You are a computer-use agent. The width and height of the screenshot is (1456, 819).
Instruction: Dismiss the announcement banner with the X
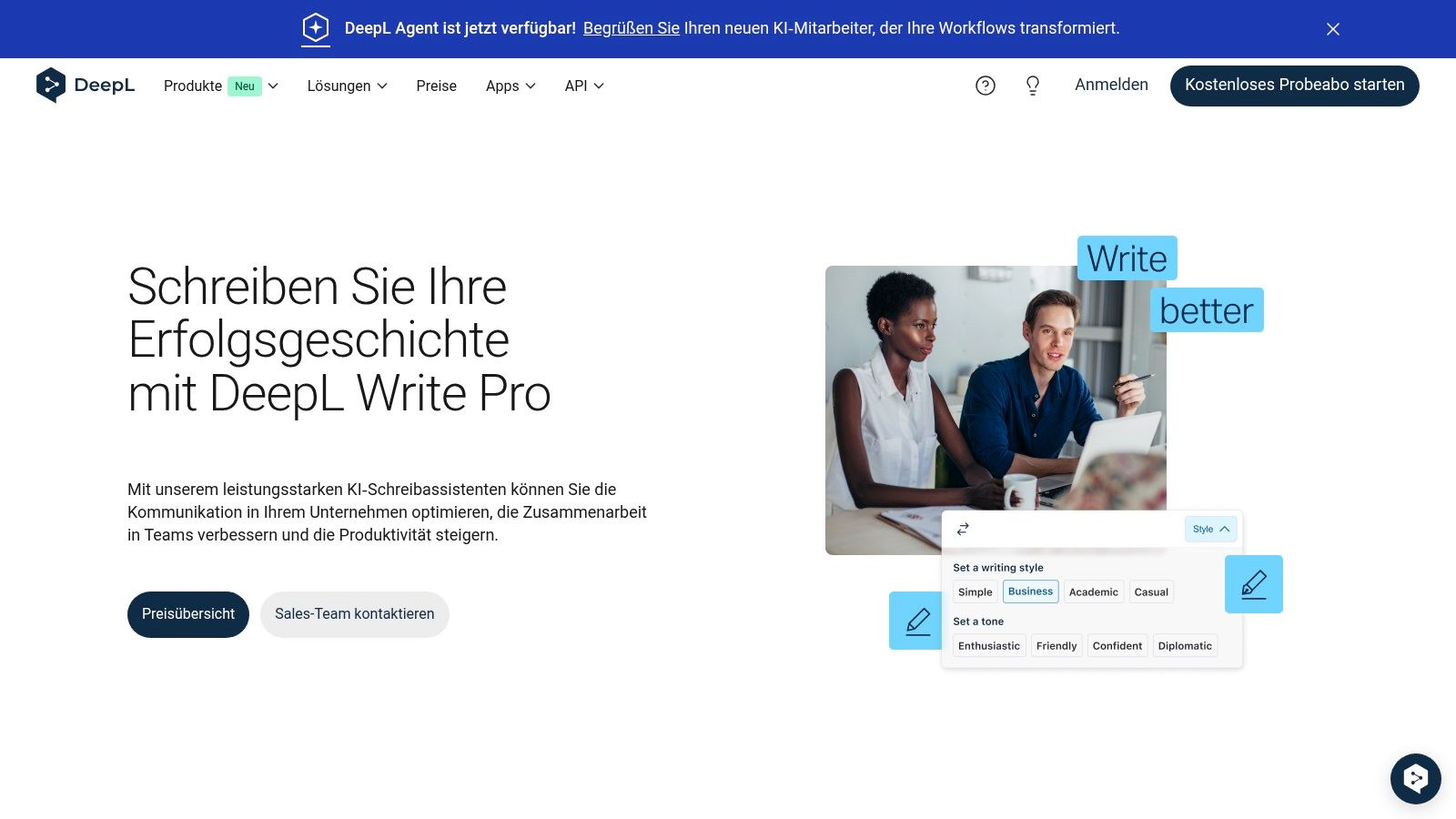[1332, 28]
